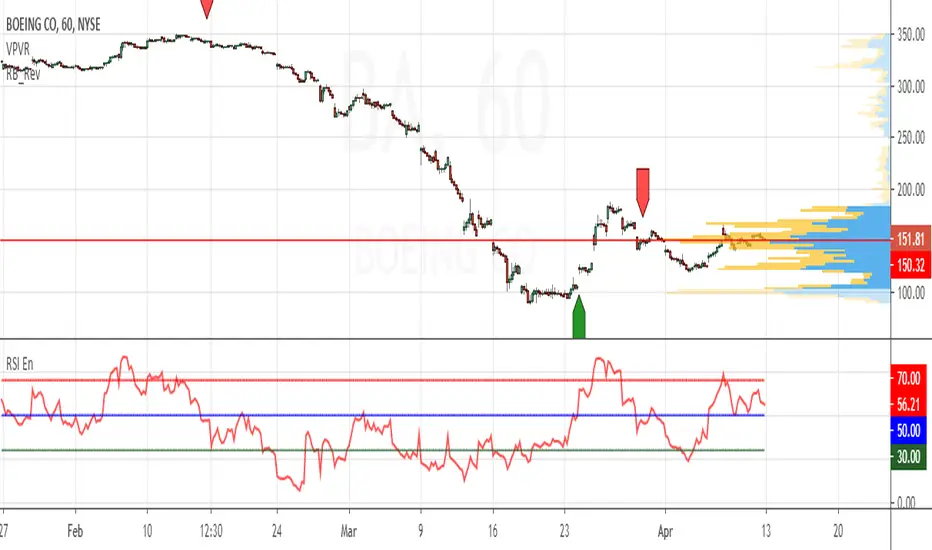Click the 9 date on time axis

pyautogui.click(x=421, y=531)
